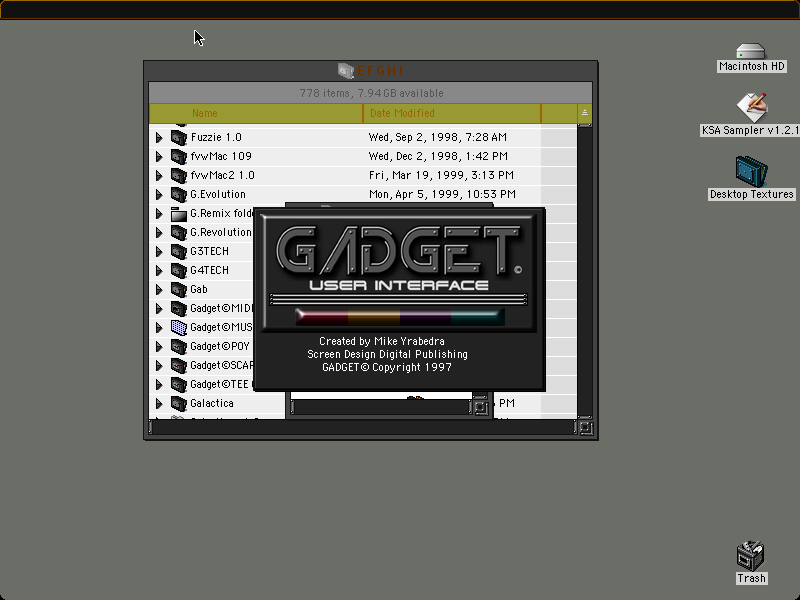Click the 'Galactica' file name

[212, 404]
